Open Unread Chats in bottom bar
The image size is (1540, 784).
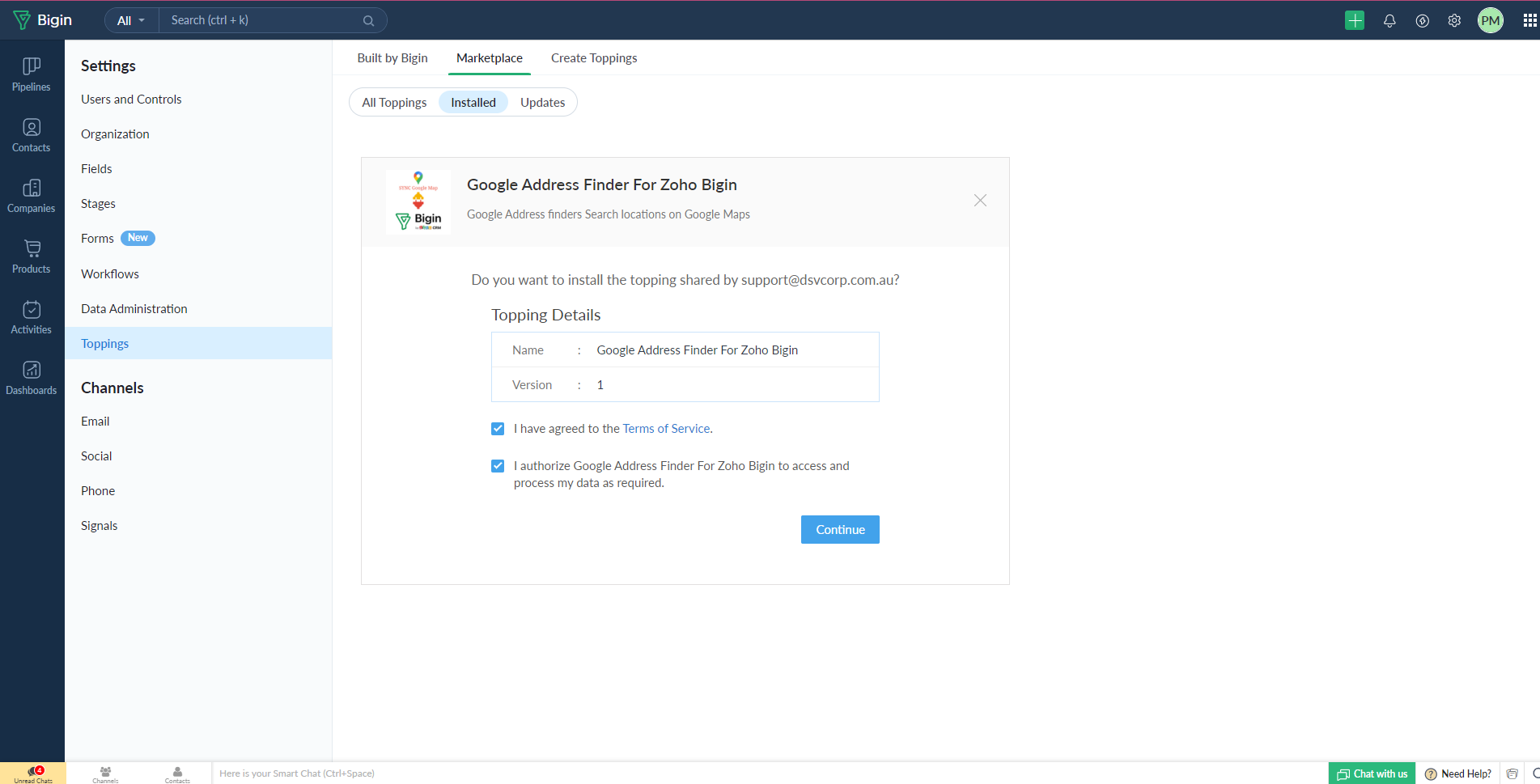[x=33, y=773]
